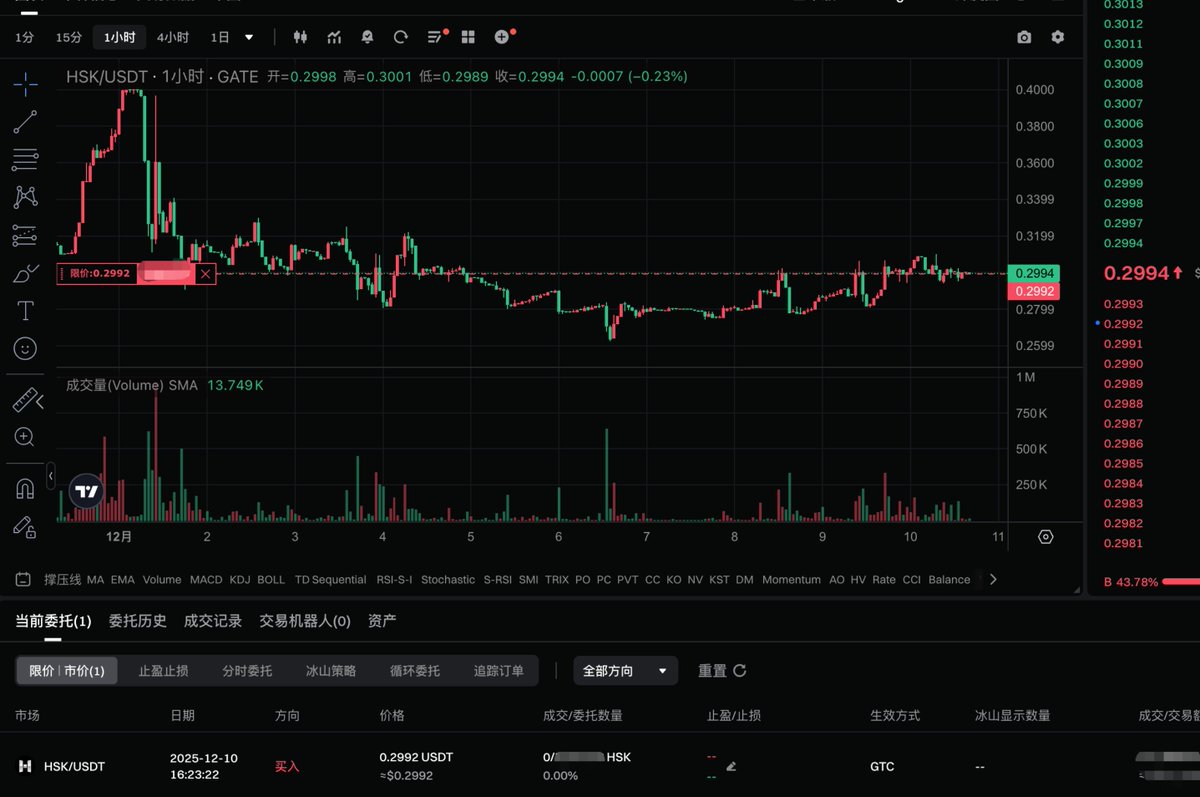Image resolution: width=1200 pixels, height=797 pixels.
Task: Toggle the MACD indicator
Action: click(206, 580)
